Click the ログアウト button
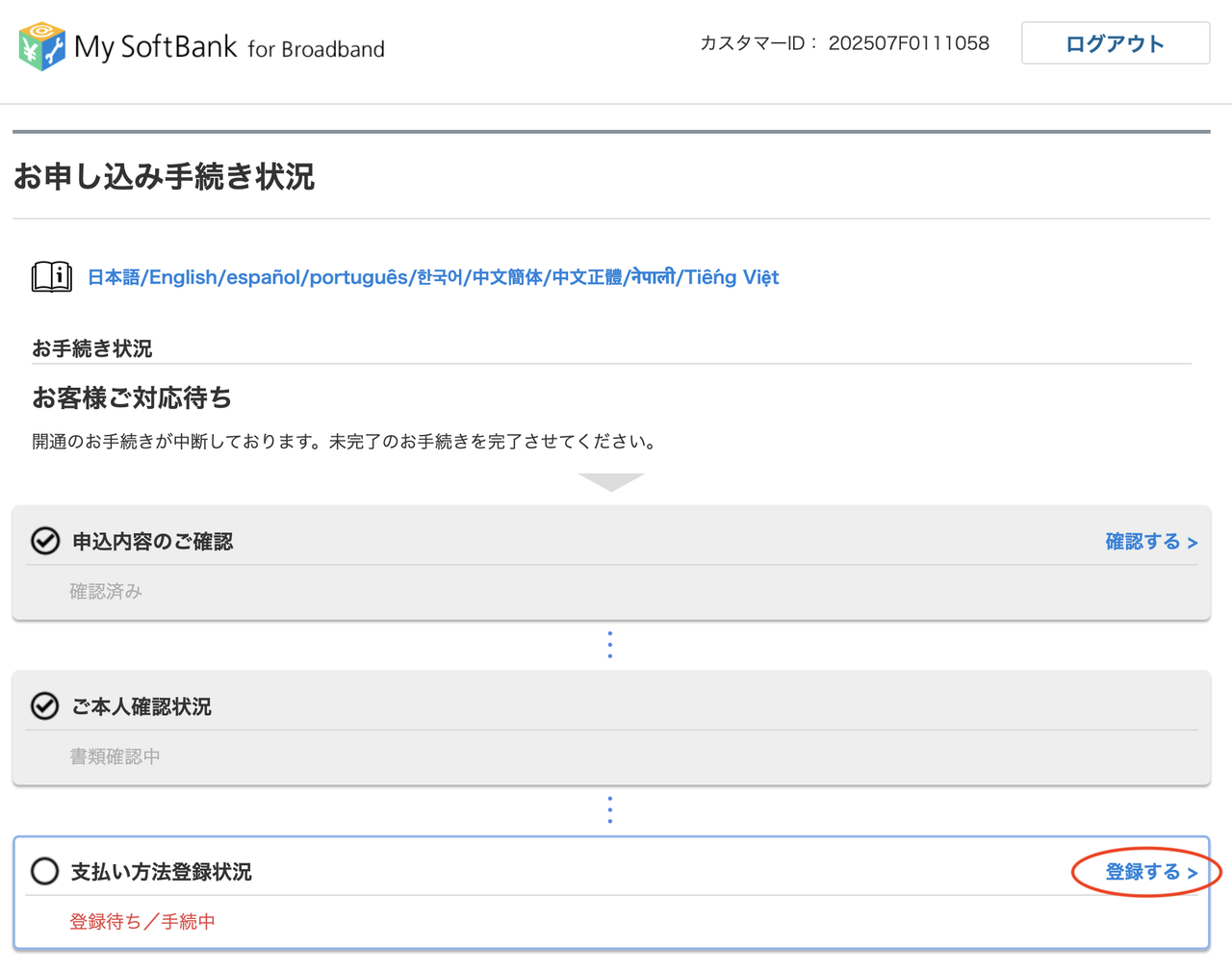The height and width of the screenshot is (972, 1232). tap(1116, 43)
